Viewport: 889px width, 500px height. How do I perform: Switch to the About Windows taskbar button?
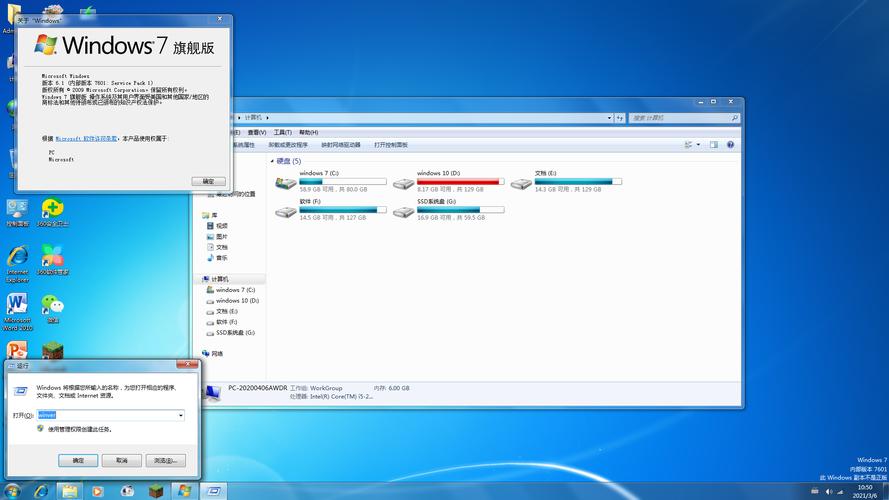(184, 491)
